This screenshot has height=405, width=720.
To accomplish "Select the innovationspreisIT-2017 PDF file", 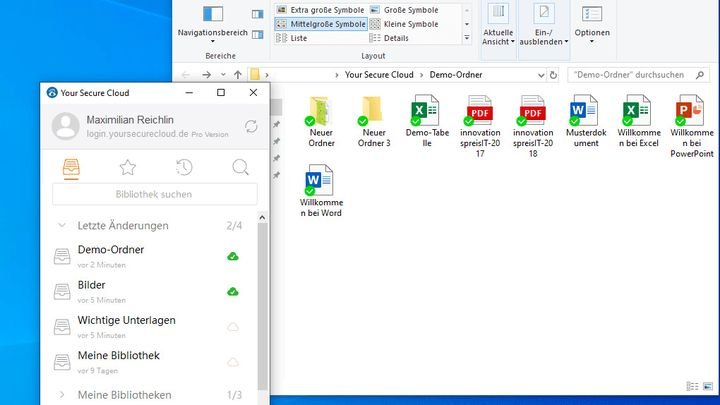I will [x=480, y=126].
